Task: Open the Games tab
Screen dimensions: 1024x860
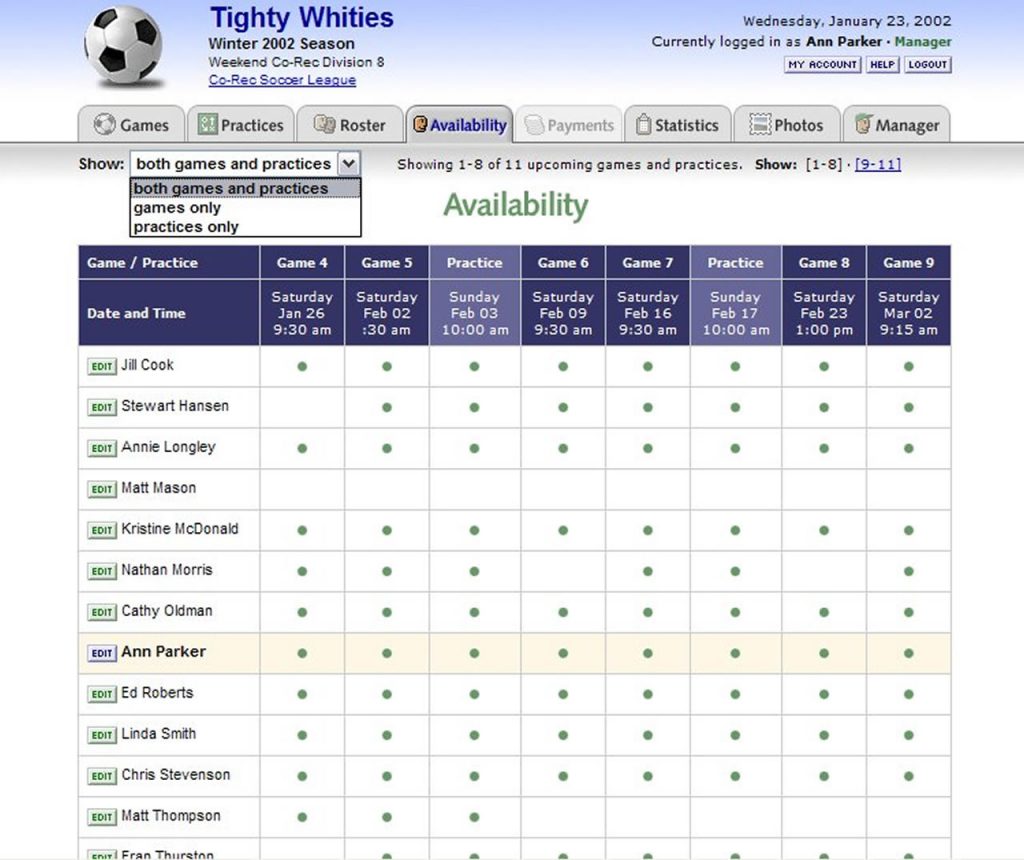Action: (x=131, y=124)
